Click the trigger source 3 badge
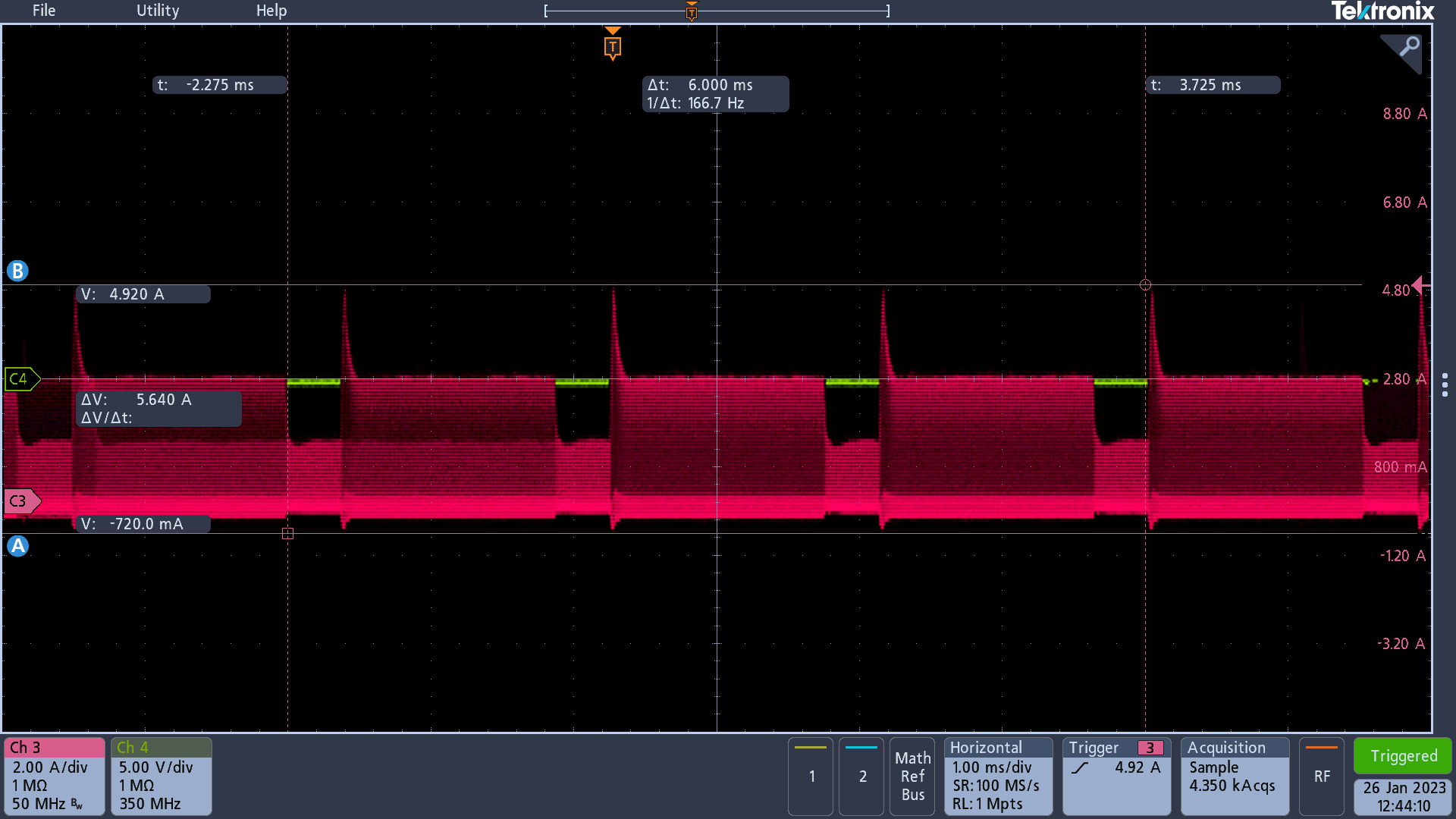The height and width of the screenshot is (819, 1456). coord(1150,748)
